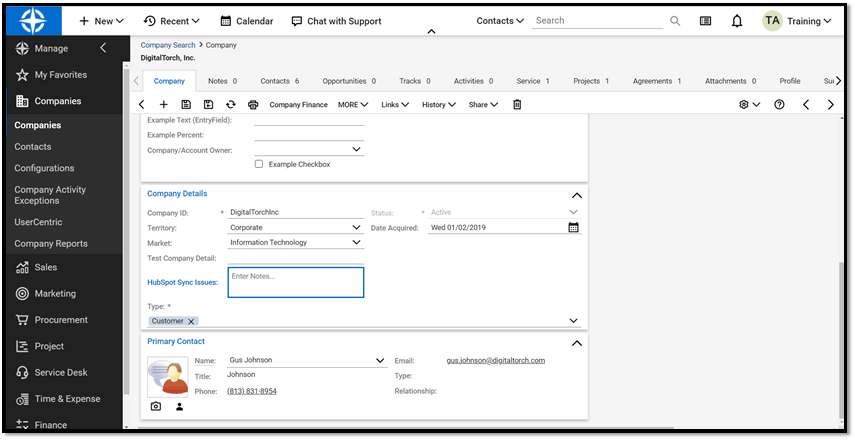The image size is (855, 440).
Task: Click the Refresh icon
Action: [x=231, y=105]
